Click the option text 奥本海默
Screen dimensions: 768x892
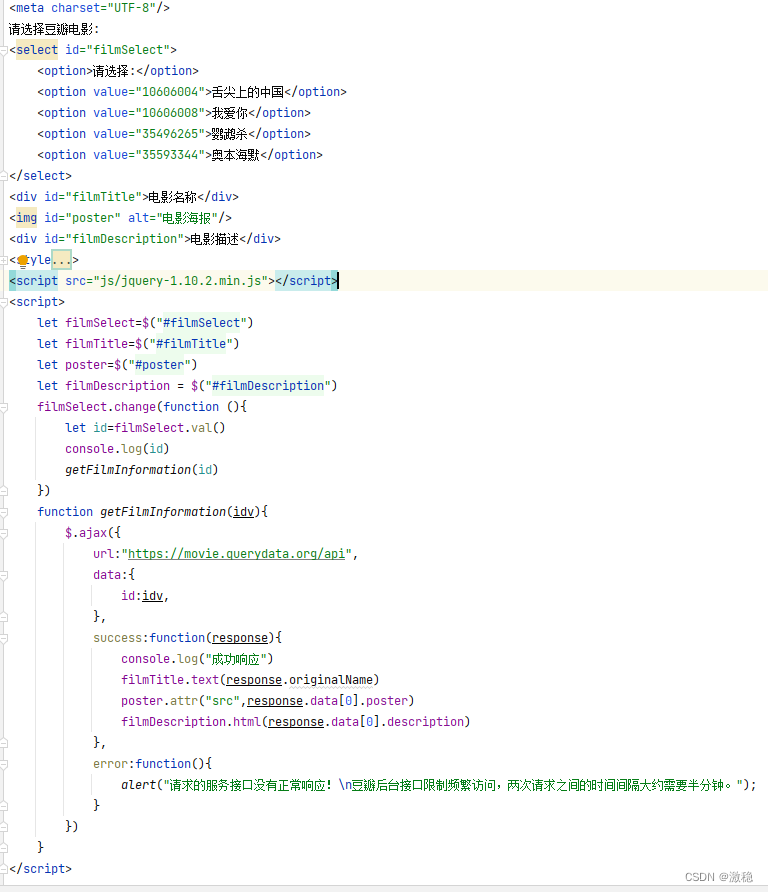tap(236, 155)
